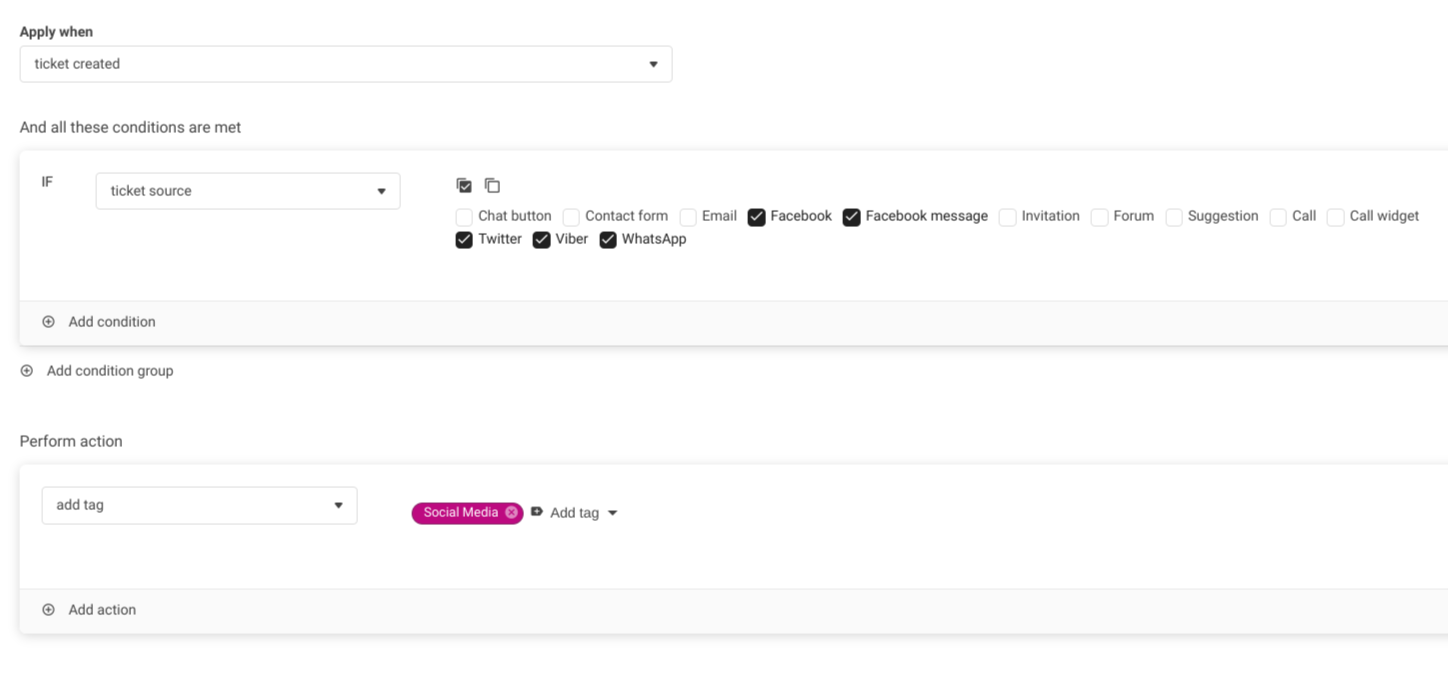
Task: Click the plus icon beside Add action
Action: pos(48,610)
